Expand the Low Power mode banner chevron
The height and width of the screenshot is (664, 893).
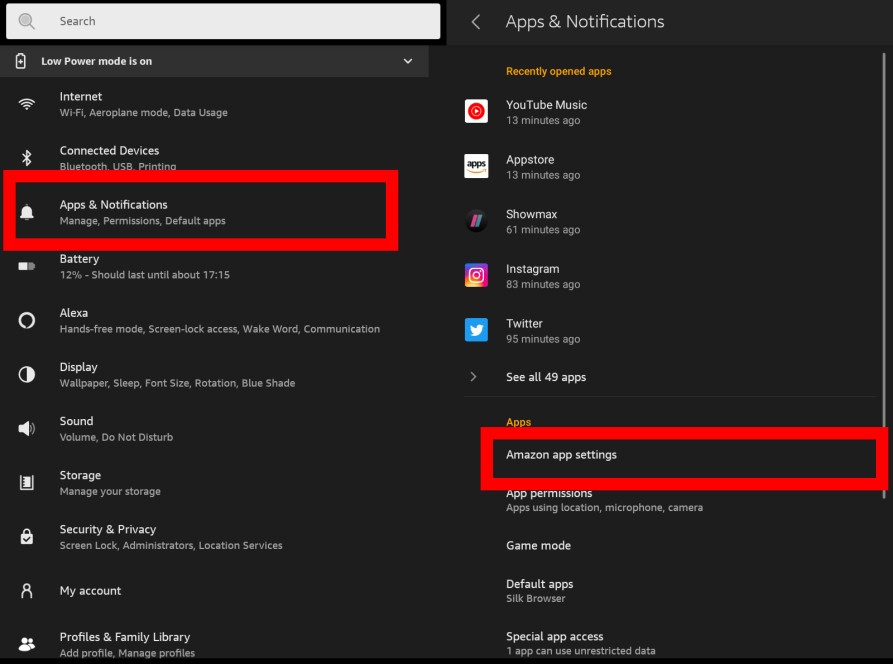(x=408, y=61)
